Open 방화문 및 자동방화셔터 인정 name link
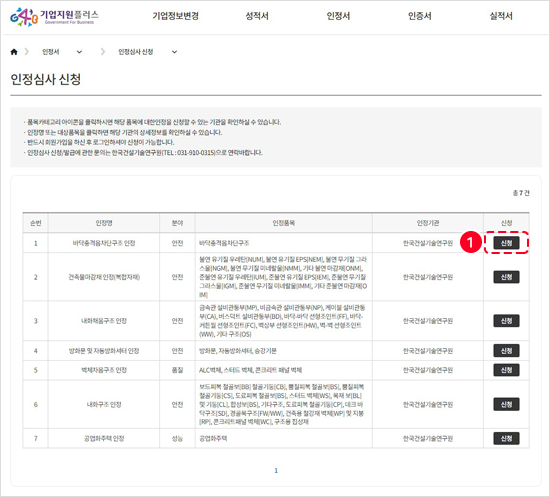 click(104, 351)
